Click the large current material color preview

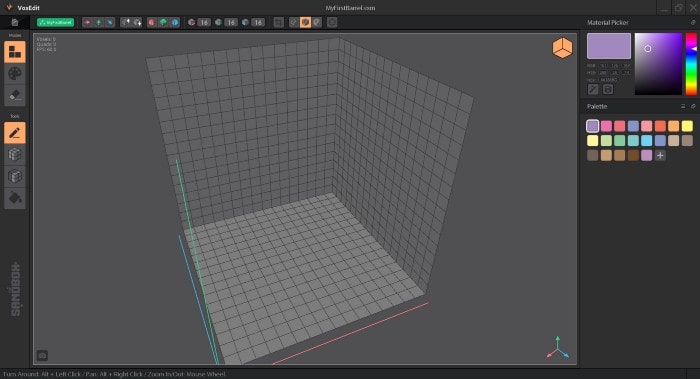pos(608,46)
